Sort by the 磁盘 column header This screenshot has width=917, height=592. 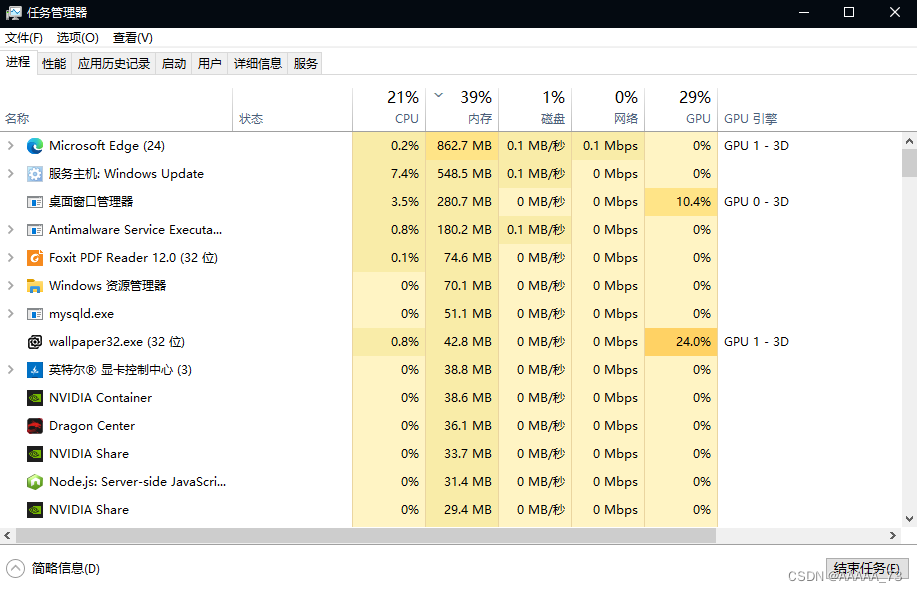tap(535, 109)
